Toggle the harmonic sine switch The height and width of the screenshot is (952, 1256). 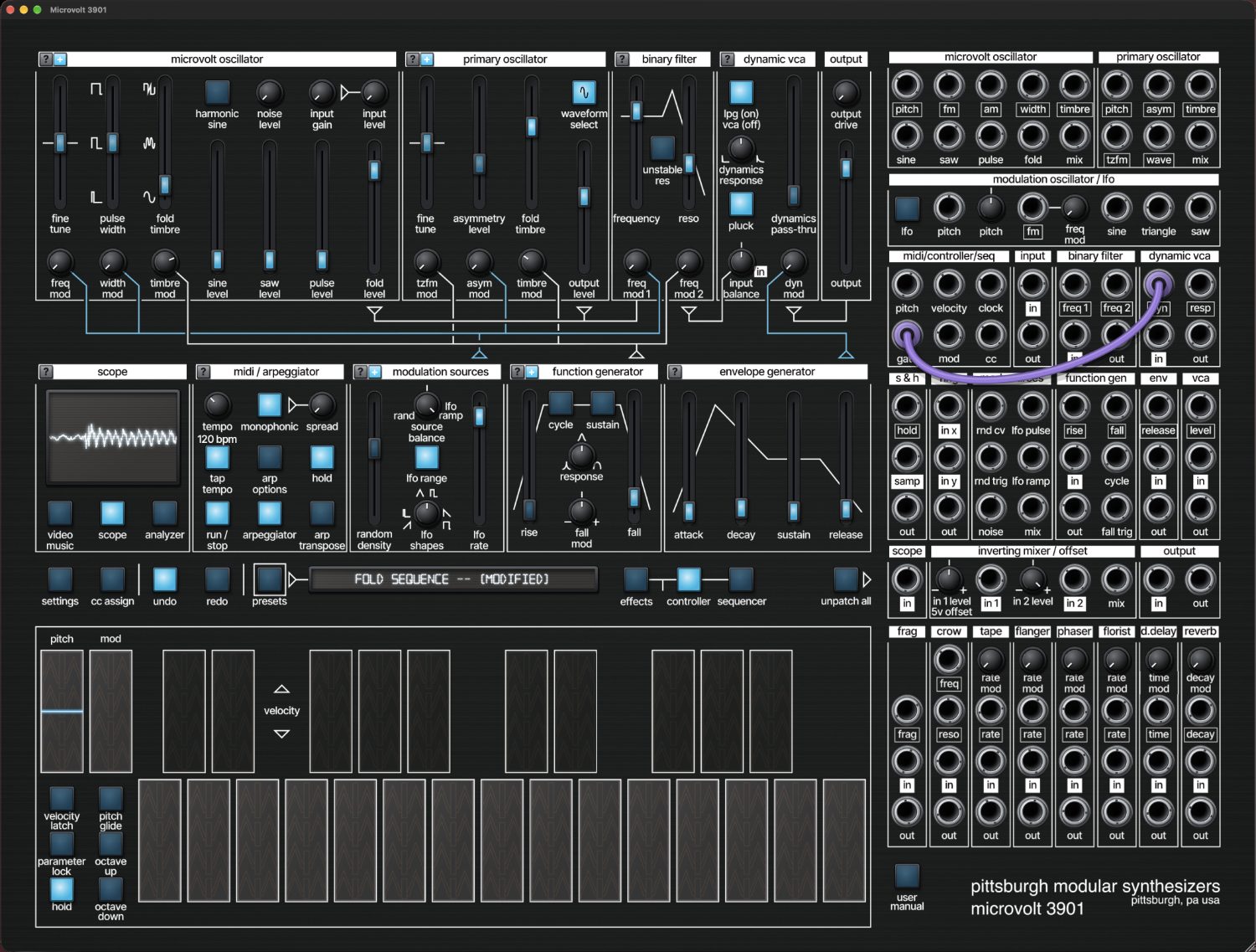click(217, 92)
